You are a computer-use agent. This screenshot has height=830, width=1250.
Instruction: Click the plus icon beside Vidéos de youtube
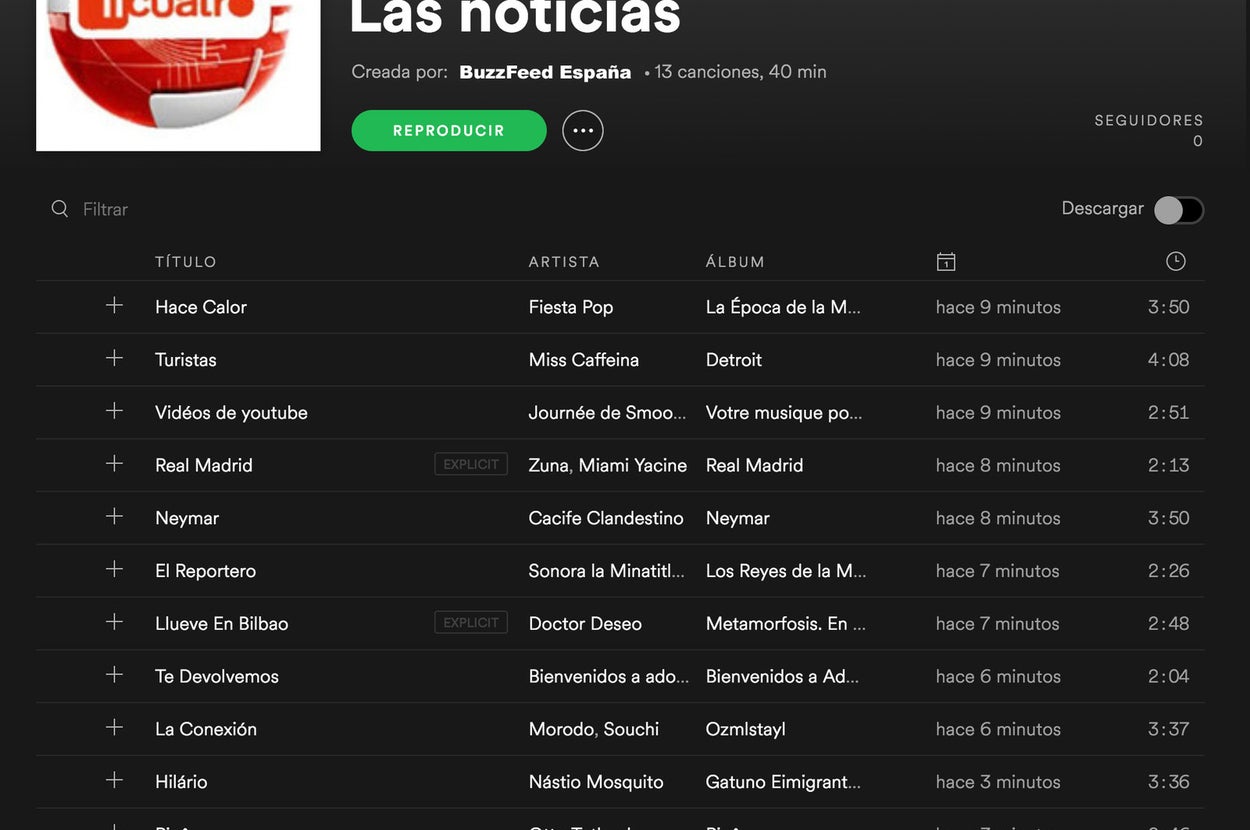[114, 411]
